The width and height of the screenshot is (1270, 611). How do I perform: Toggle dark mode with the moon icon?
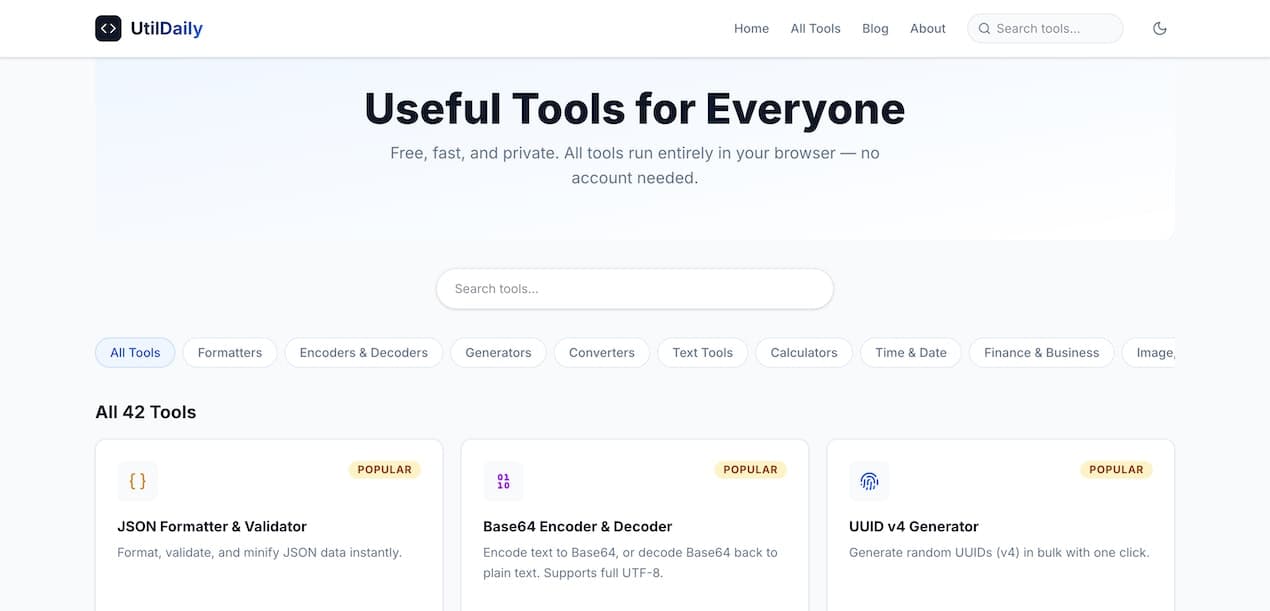pos(1159,28)
